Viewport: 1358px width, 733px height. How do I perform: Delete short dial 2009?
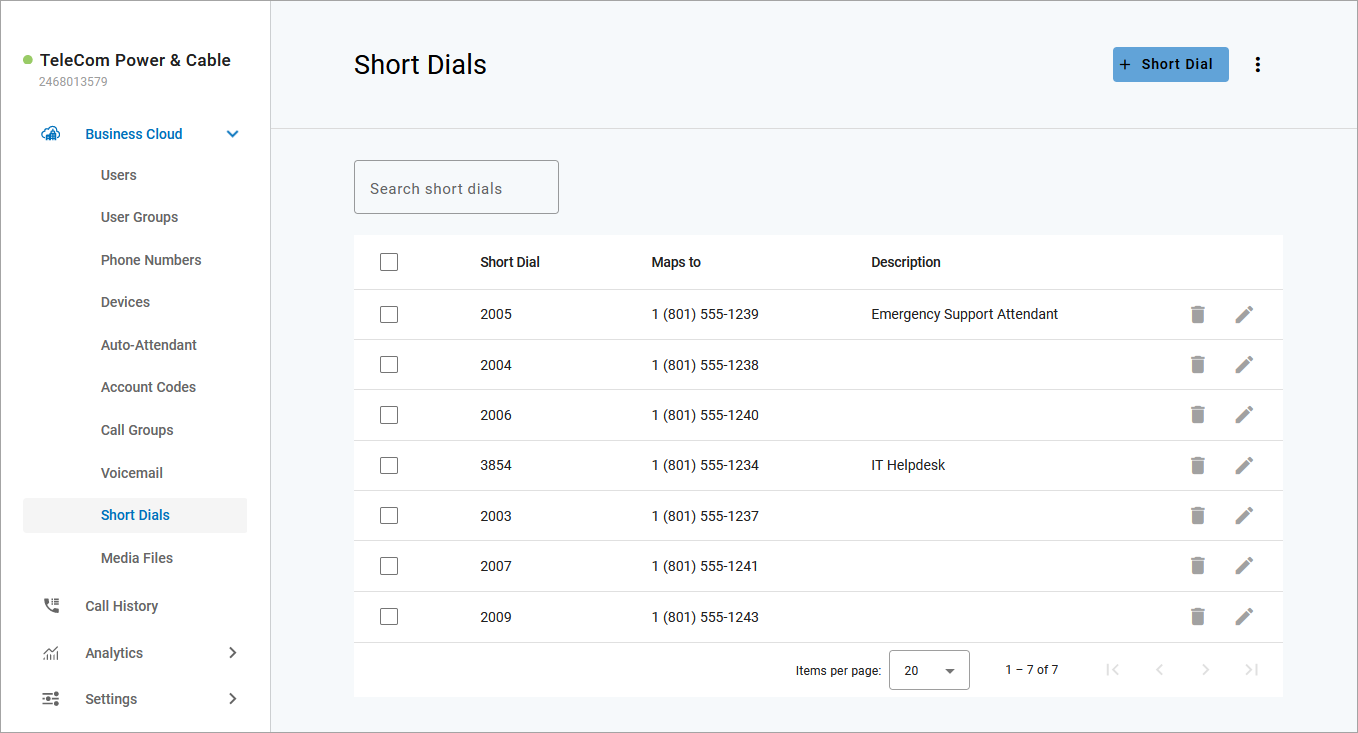pos(1198,617)
